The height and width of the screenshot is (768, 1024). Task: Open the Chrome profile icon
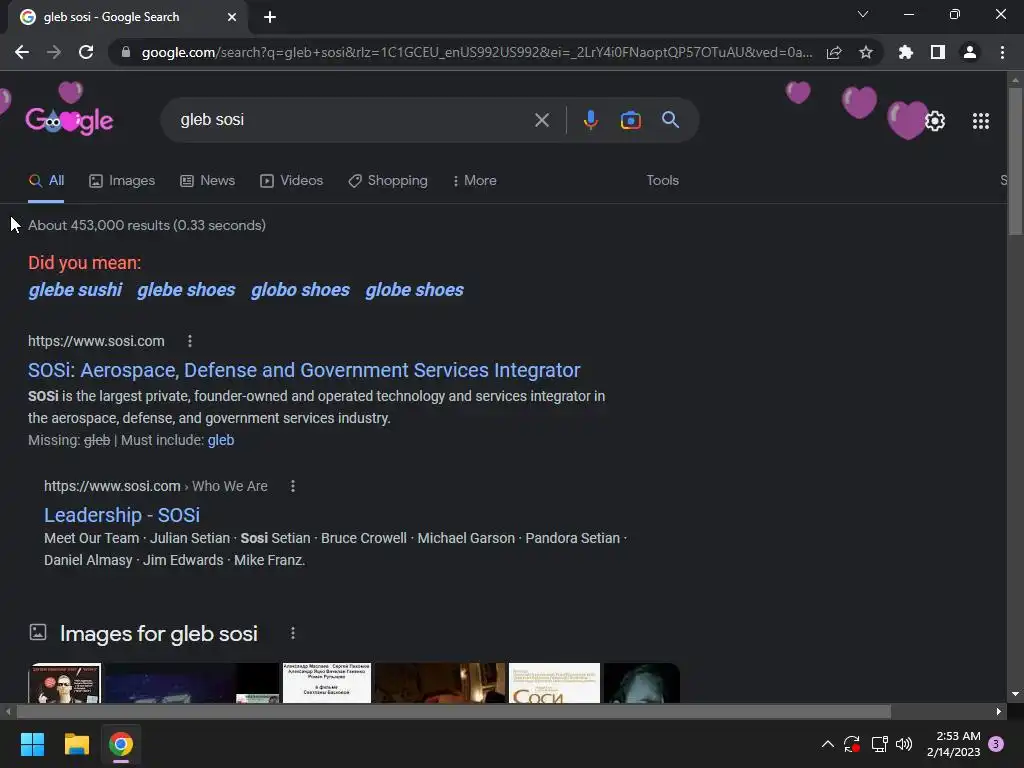click(x=970, y=52)
